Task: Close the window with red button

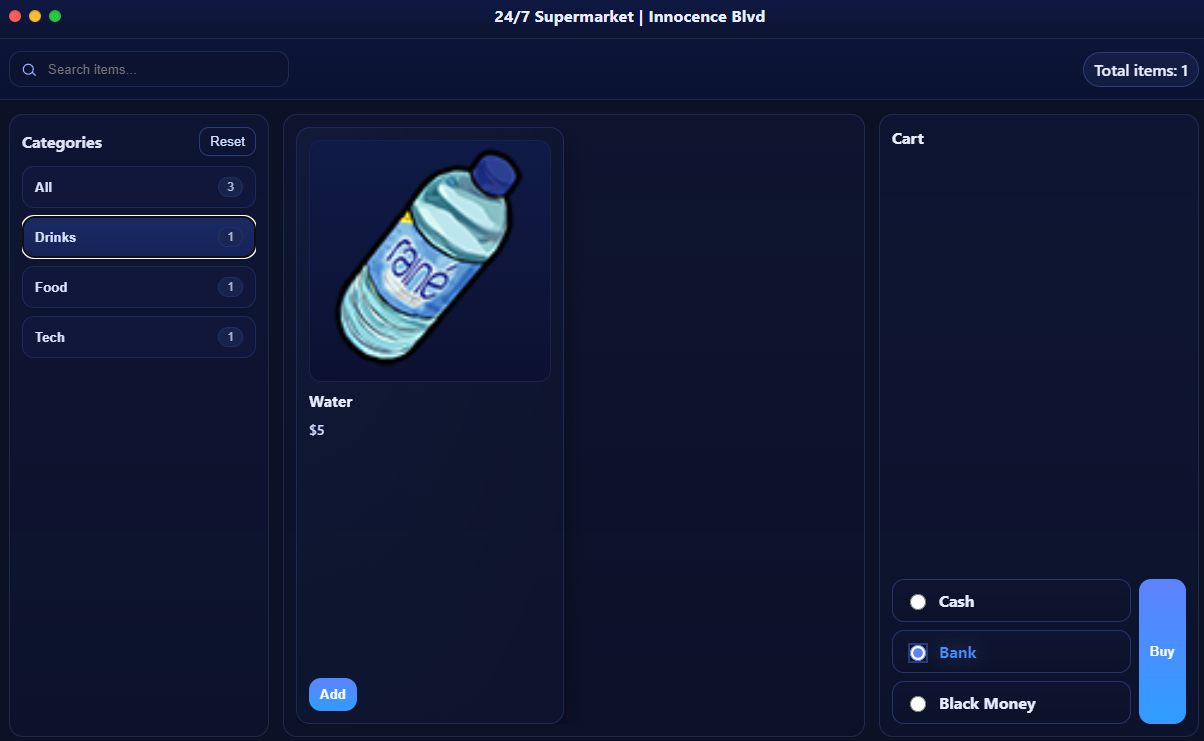Action: (x=15, y=16)
